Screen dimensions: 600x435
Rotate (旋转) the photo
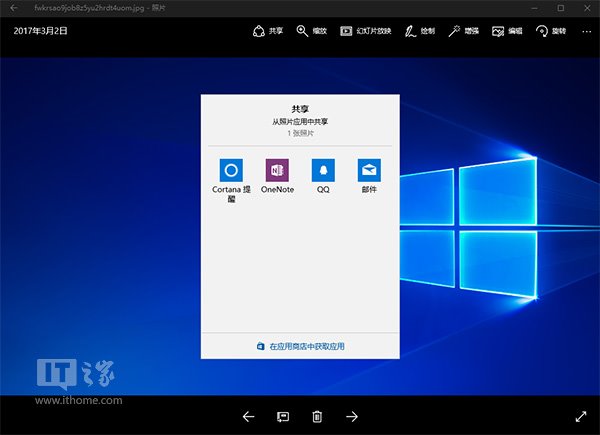pyautogui.click(x=551, y=31)
